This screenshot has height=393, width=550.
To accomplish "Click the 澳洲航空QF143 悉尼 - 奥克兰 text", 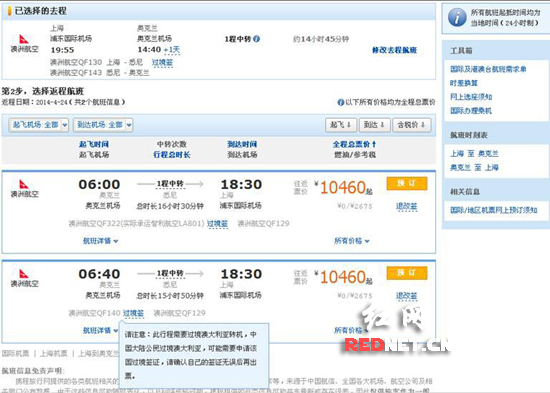I will click(x=100, y=73).
